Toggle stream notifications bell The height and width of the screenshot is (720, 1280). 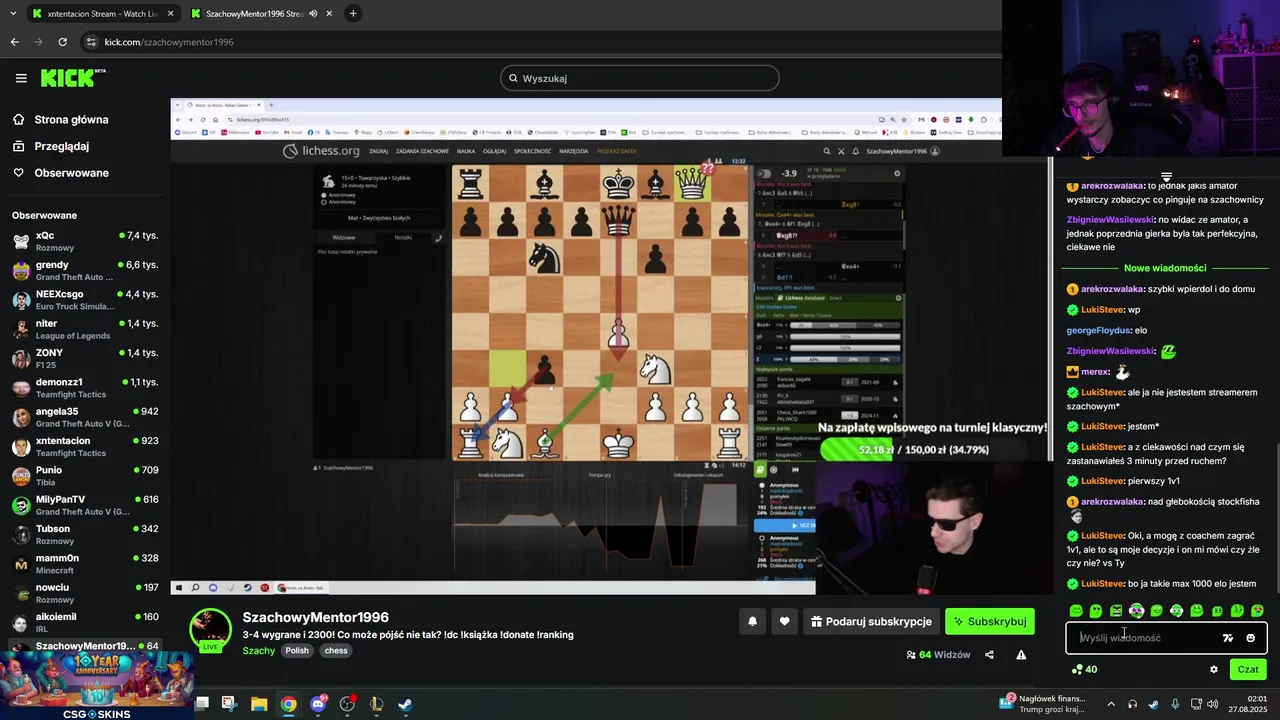752,621
